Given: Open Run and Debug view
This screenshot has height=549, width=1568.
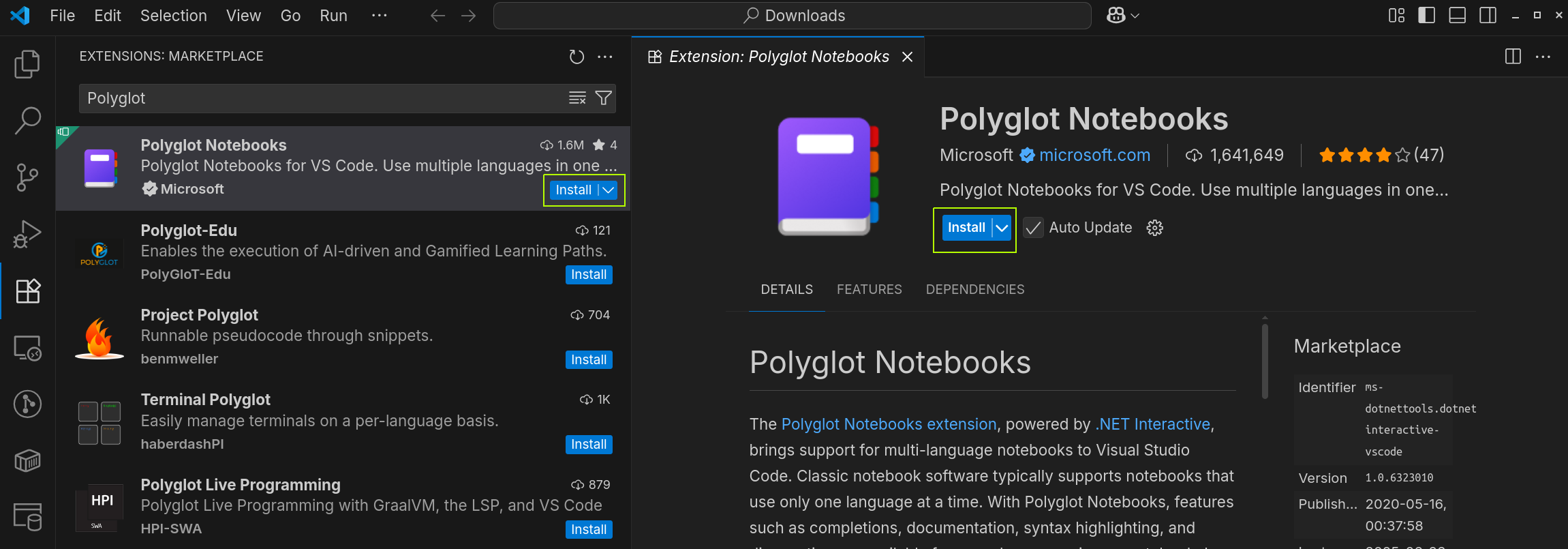Looking at the screenshot, I should pyautogui.click(x=27, y=235).
